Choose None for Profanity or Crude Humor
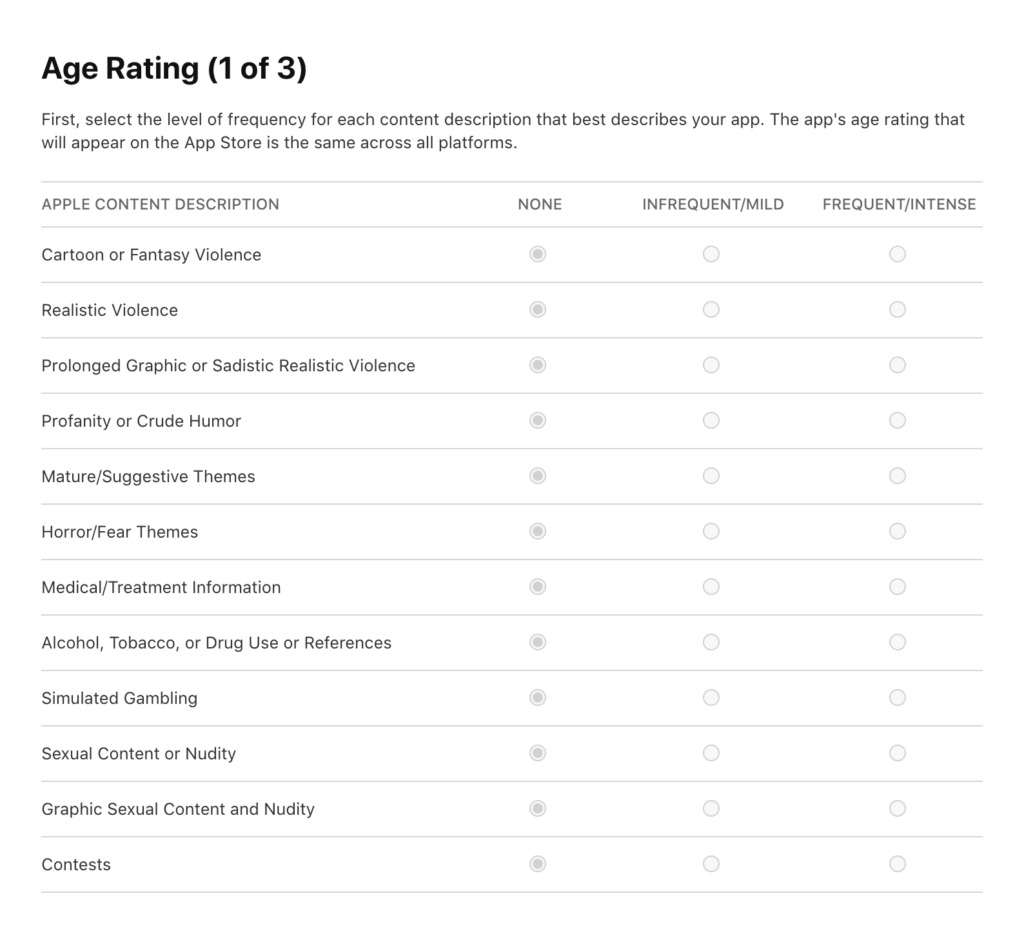The image size is (1024, 936). click(537, 421)
